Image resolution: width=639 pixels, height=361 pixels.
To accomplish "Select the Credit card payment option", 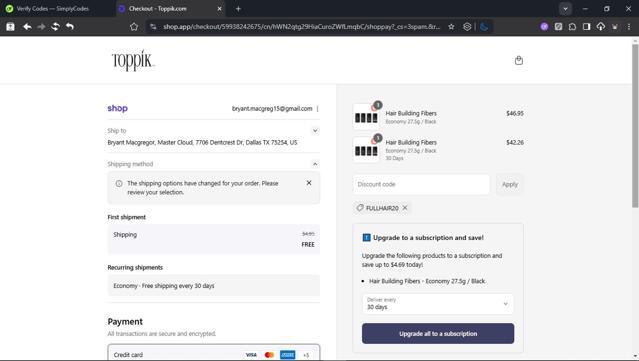I will point(214,354).
